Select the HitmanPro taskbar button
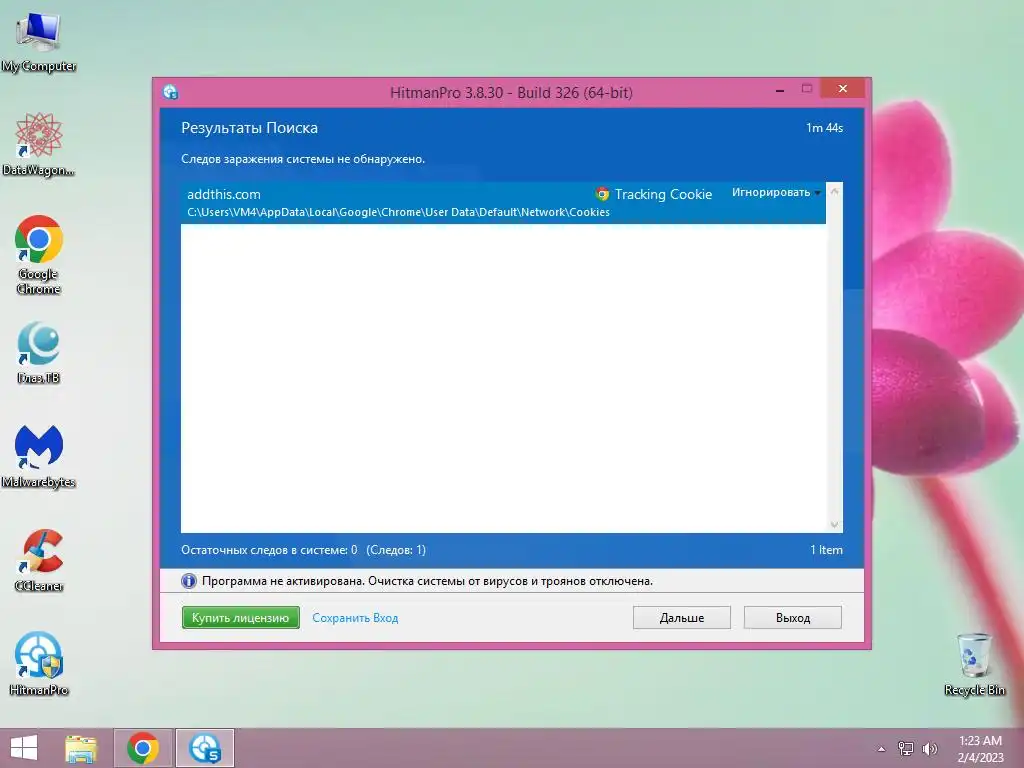This screenshot has height=768, width=1024. (205, 748)
